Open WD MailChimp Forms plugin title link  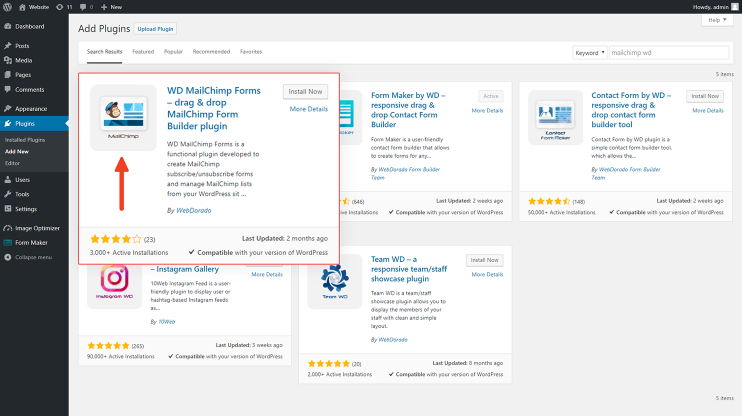(214, 108)
